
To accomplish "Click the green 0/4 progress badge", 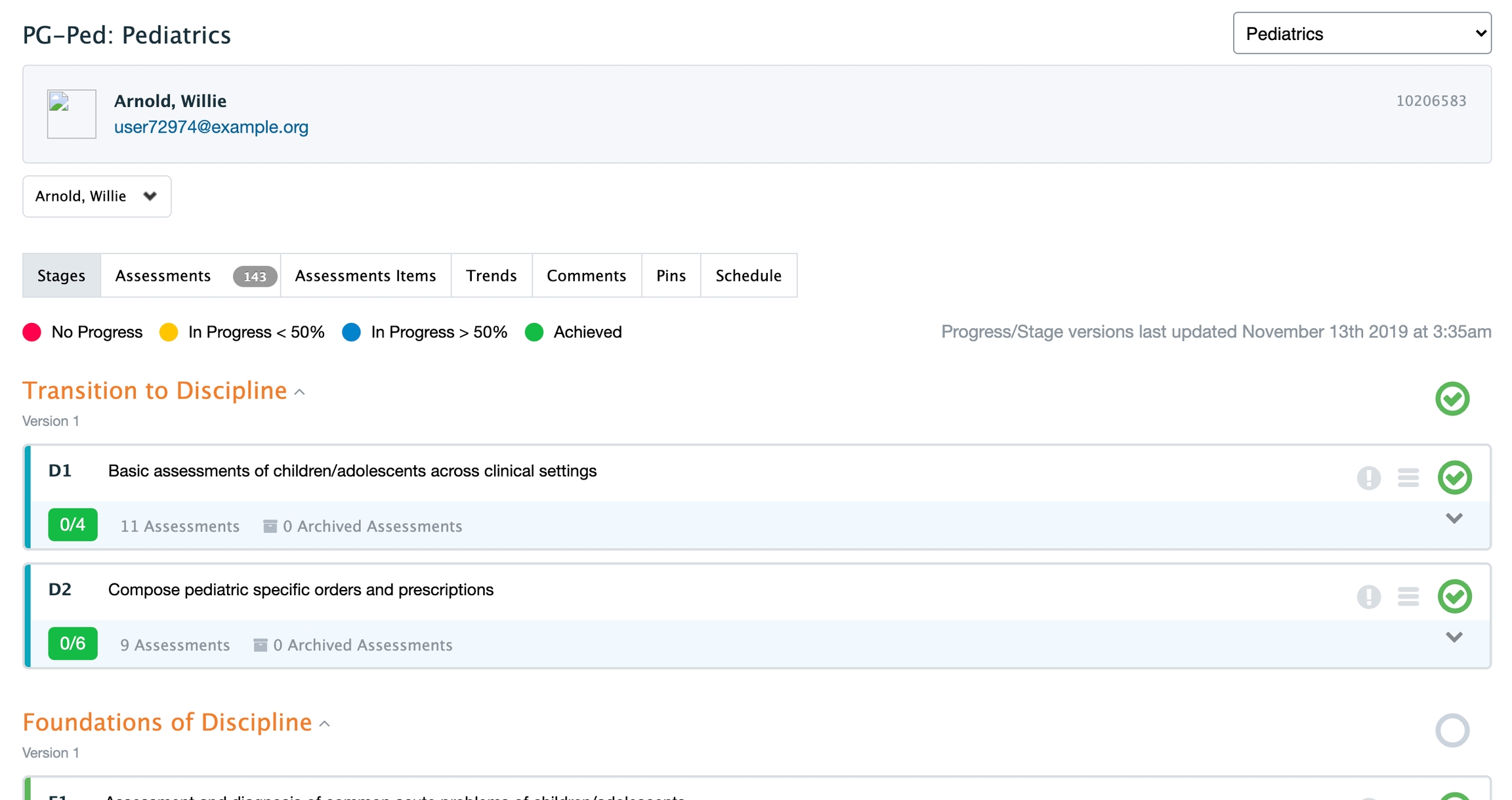I will tap(72, 525).
